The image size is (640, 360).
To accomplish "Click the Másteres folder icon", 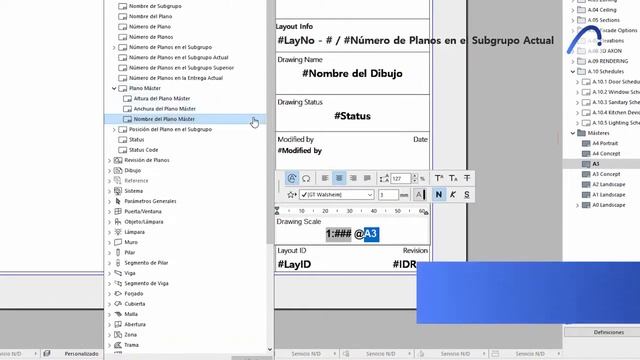I will point(581,133).
